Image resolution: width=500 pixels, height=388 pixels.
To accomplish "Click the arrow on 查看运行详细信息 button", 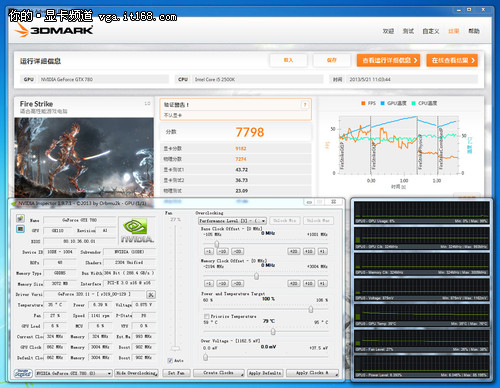I will pyautogui.click(x=415, y=60).
